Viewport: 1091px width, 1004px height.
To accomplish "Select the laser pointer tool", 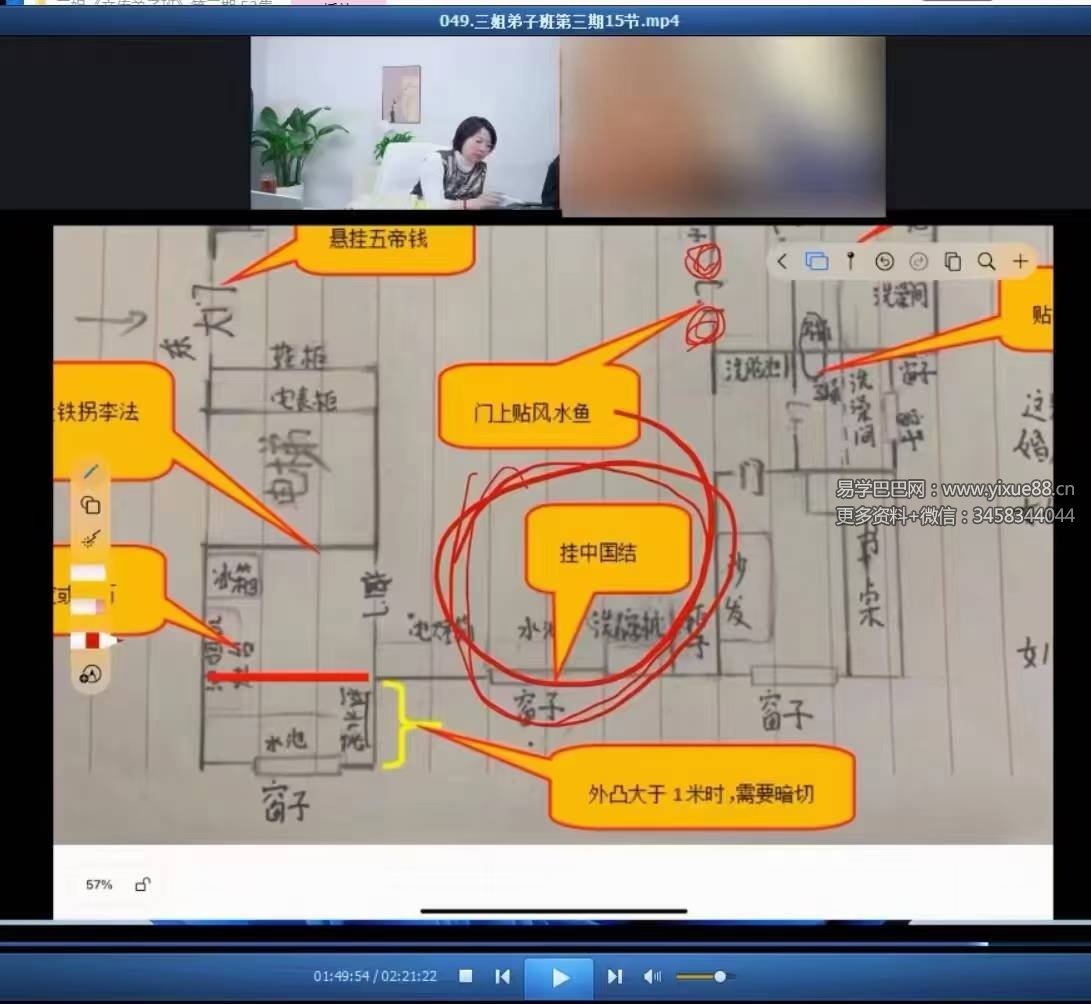I will [x=91, y=540].
